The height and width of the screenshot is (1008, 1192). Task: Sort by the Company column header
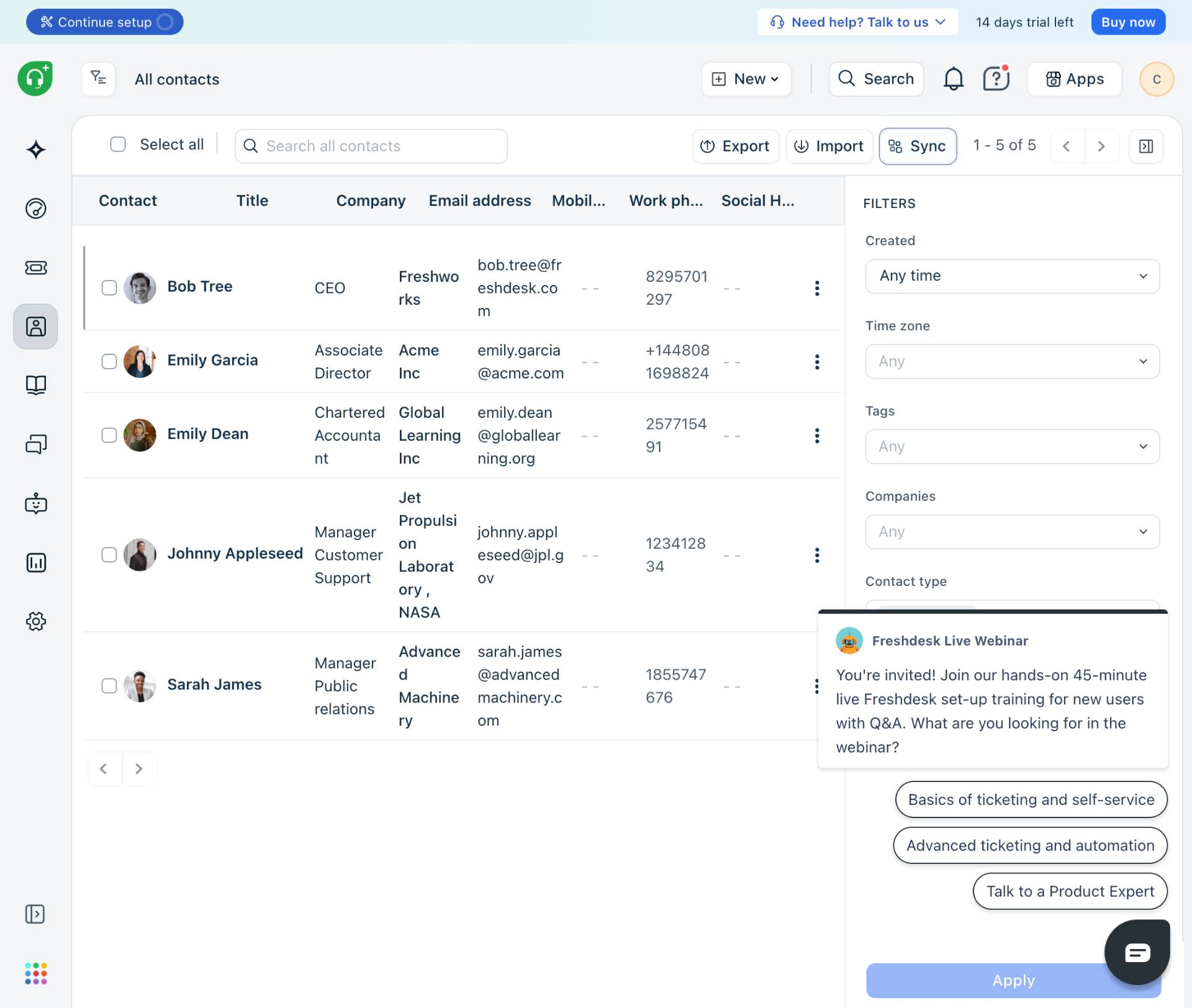[x=371, y=200]
